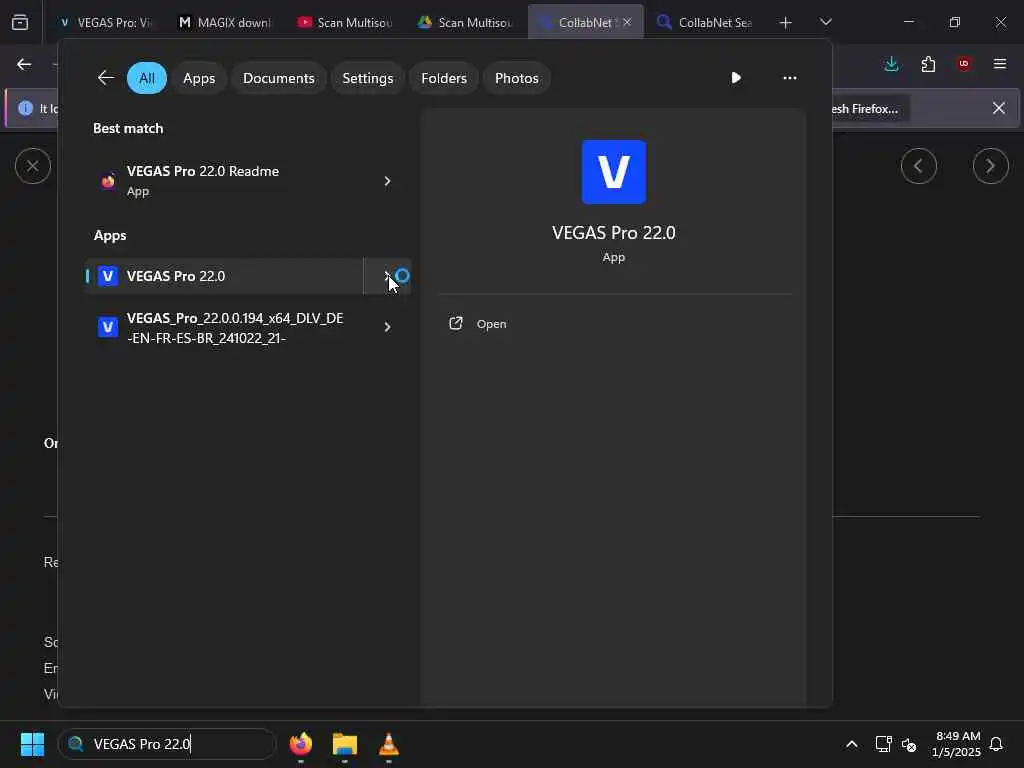Close the image viewer with round X
The height and width of the screenshot is (768, 1024).
pos(33,166)
